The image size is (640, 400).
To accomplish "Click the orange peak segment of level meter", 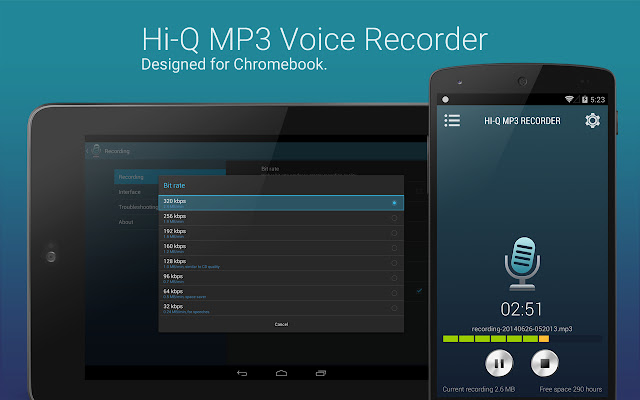I will [x=544, y=338].
